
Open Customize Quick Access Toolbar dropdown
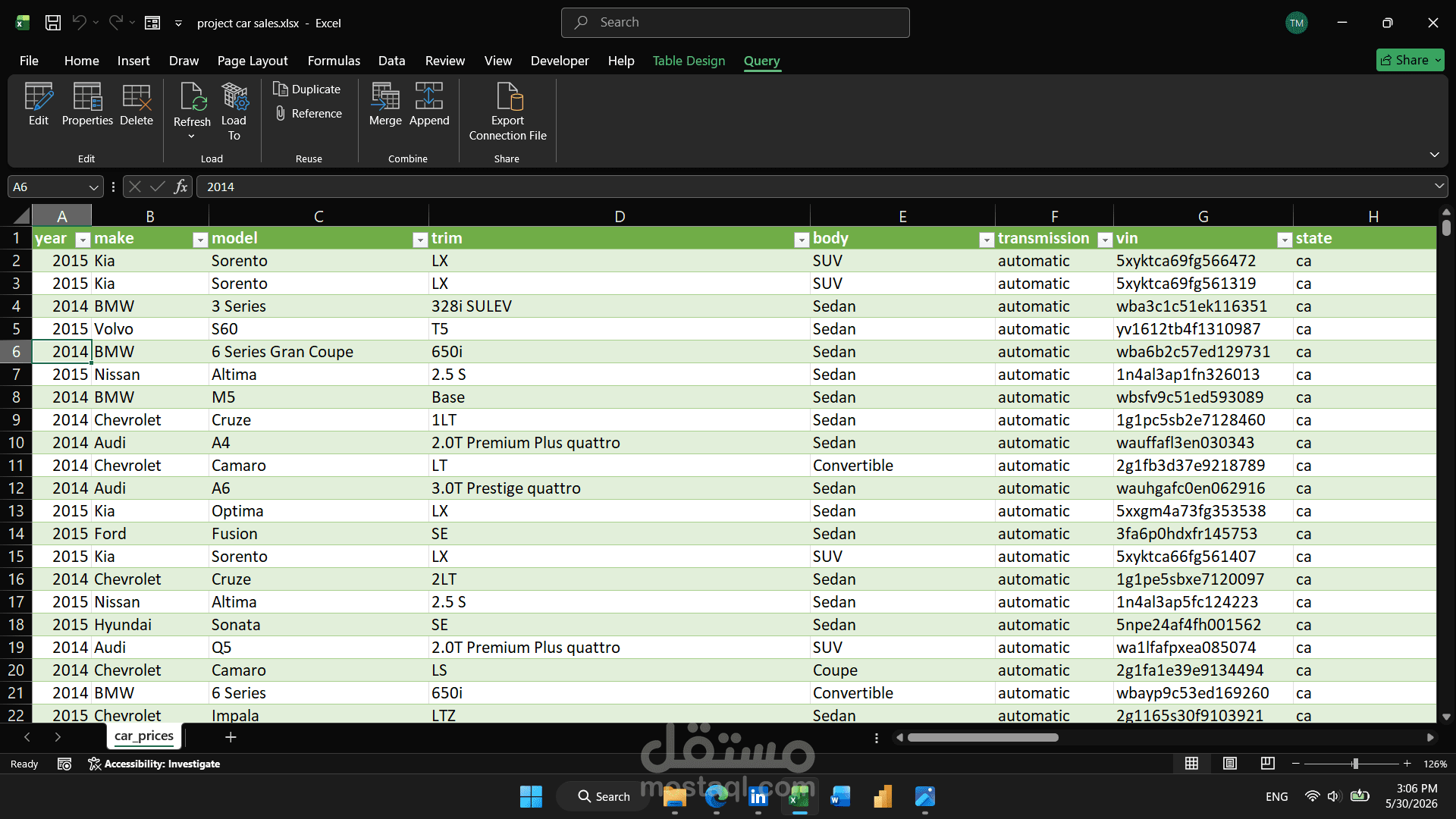tap(179, 23)
